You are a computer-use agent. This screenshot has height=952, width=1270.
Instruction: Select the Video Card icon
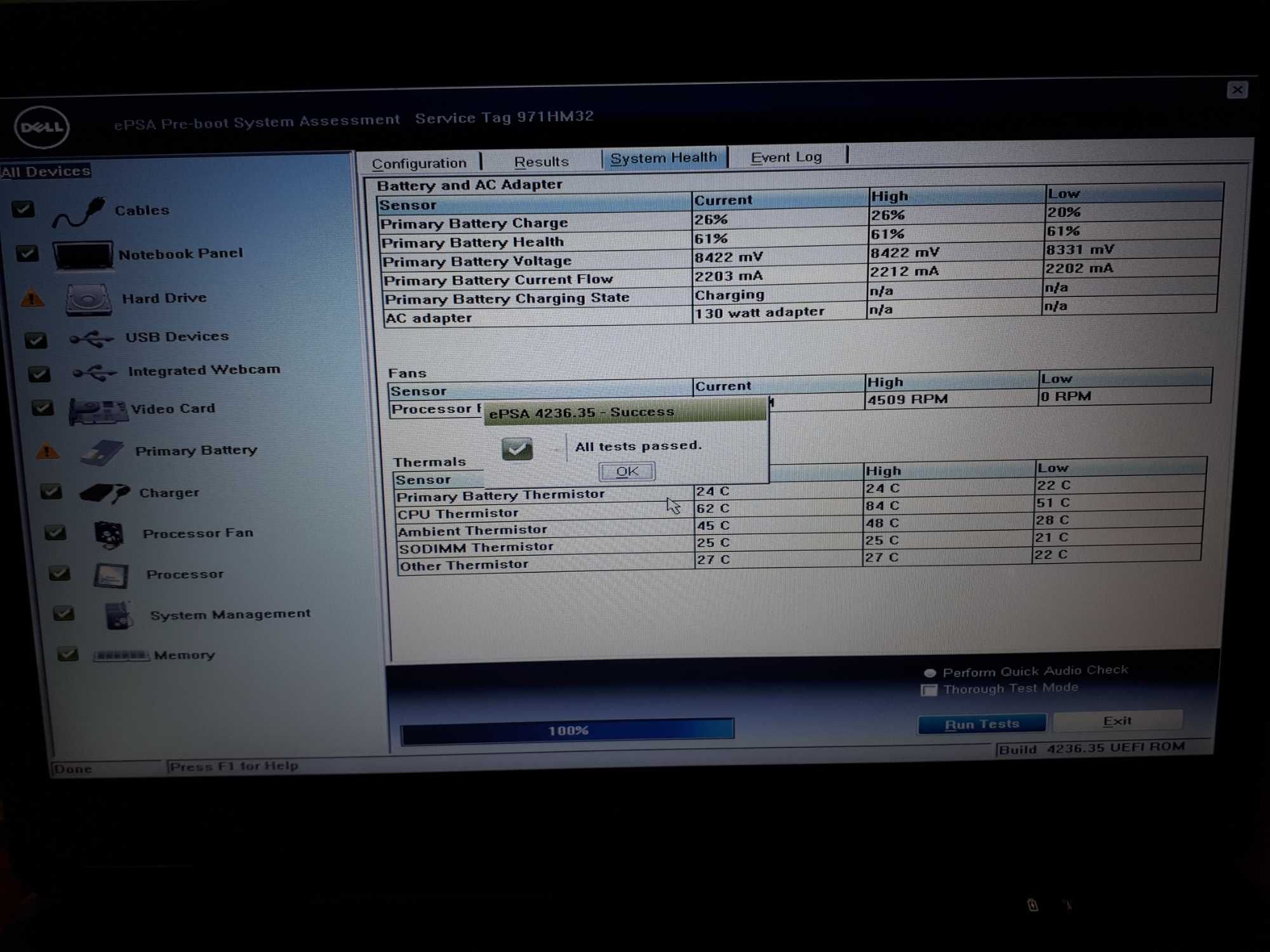[98, 411]
